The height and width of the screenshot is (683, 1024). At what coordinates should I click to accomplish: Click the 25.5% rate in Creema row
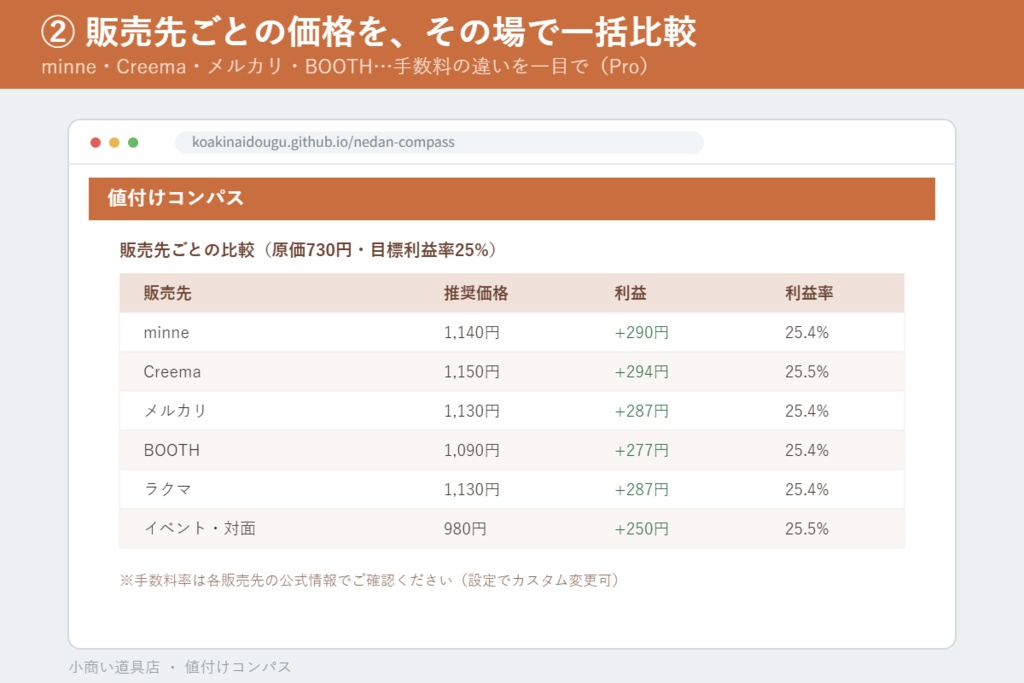[807, 372]
